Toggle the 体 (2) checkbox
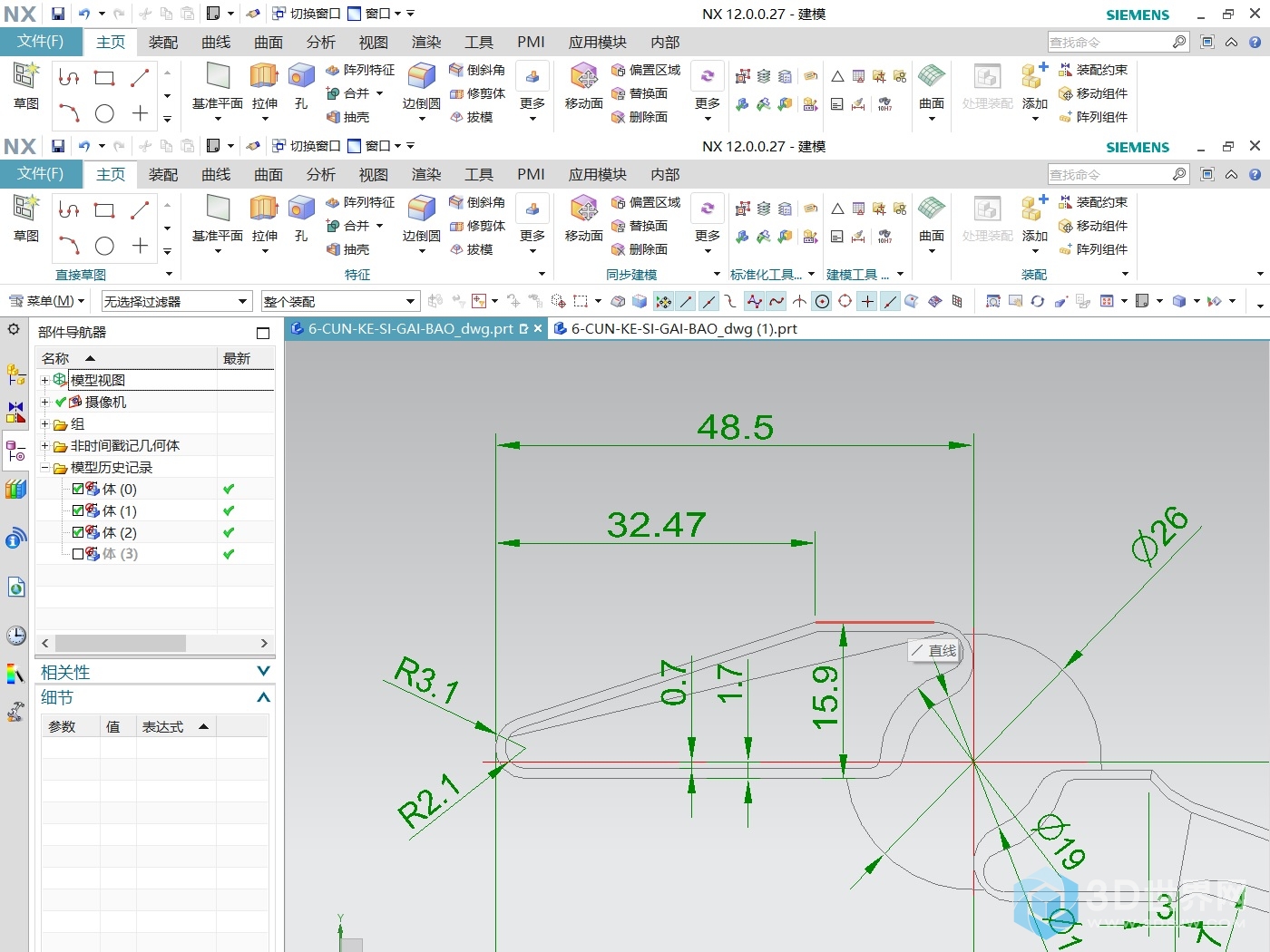 [78, 532]
